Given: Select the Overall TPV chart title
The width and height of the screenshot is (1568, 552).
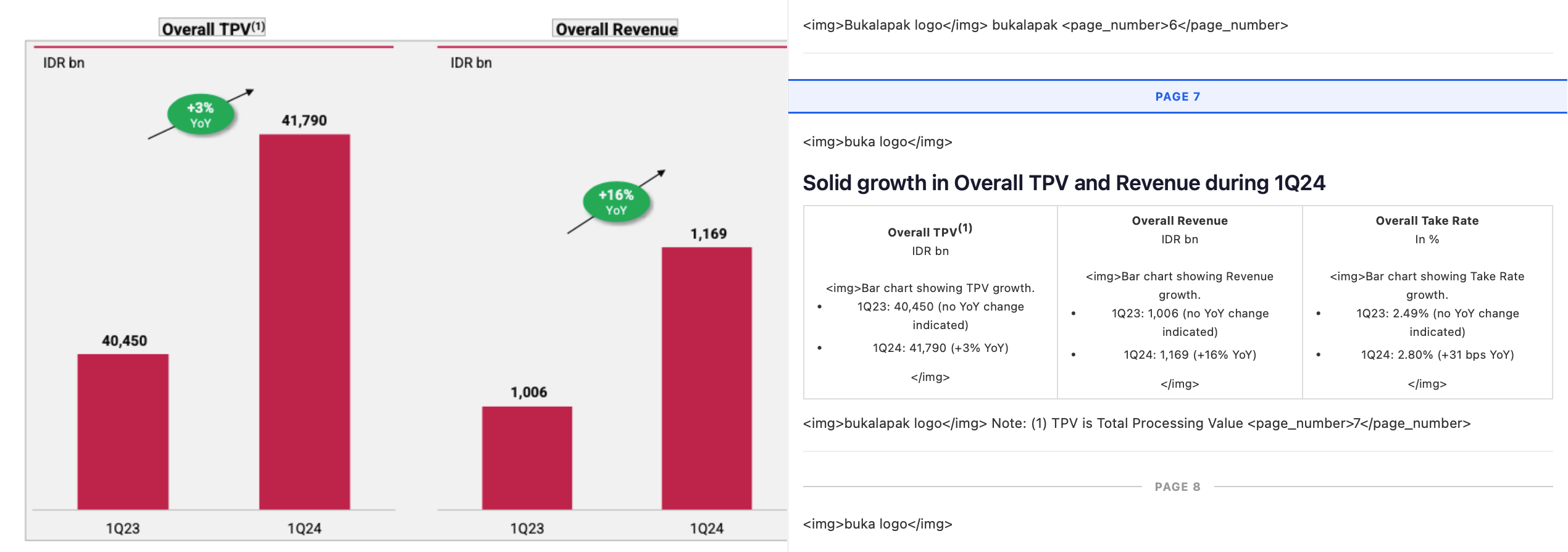Looking at the screenshot, I should [x=212, y=28].
